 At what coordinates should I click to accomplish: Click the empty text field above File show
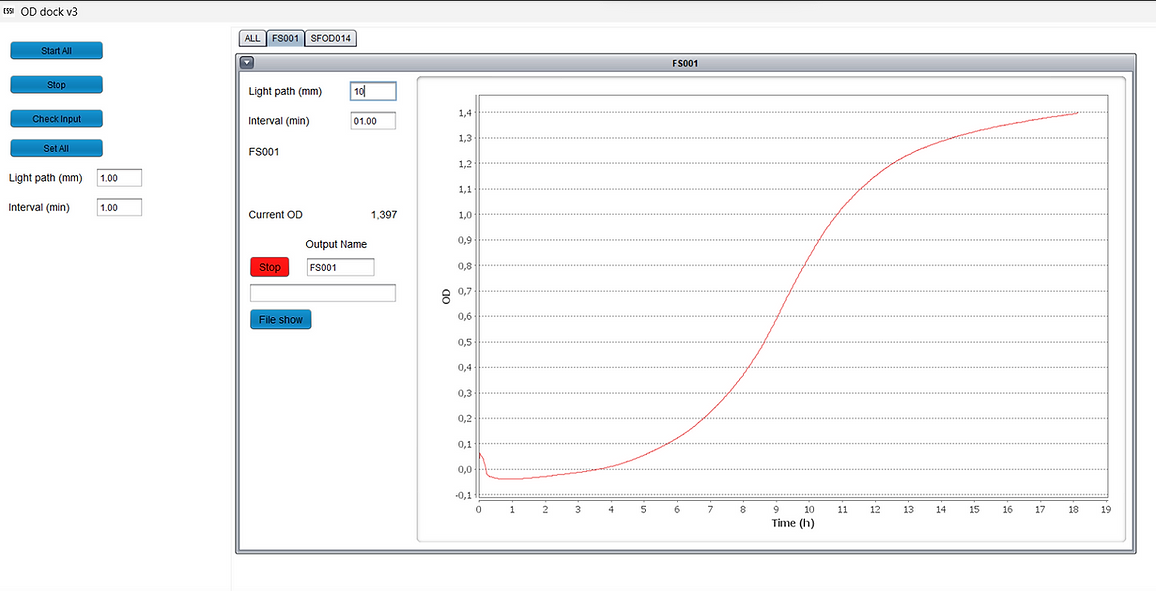(323, 293)
